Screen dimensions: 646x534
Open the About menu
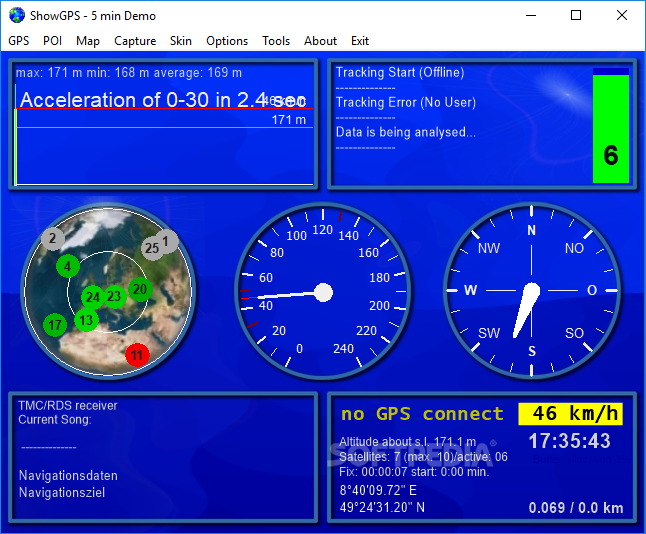click(x=321, y=41)
